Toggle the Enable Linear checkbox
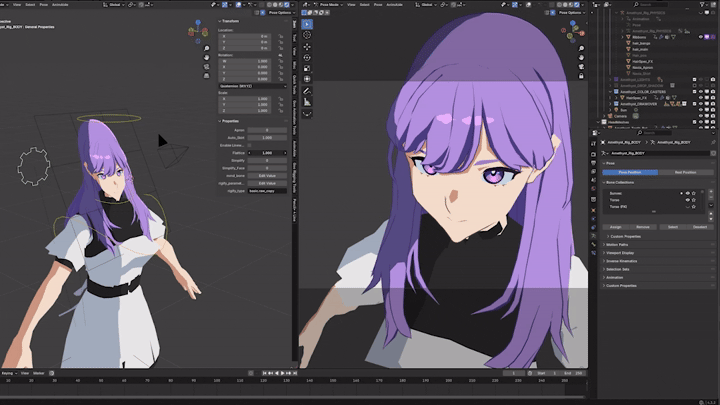Screen dimensions: 720x405 point(249,146)
